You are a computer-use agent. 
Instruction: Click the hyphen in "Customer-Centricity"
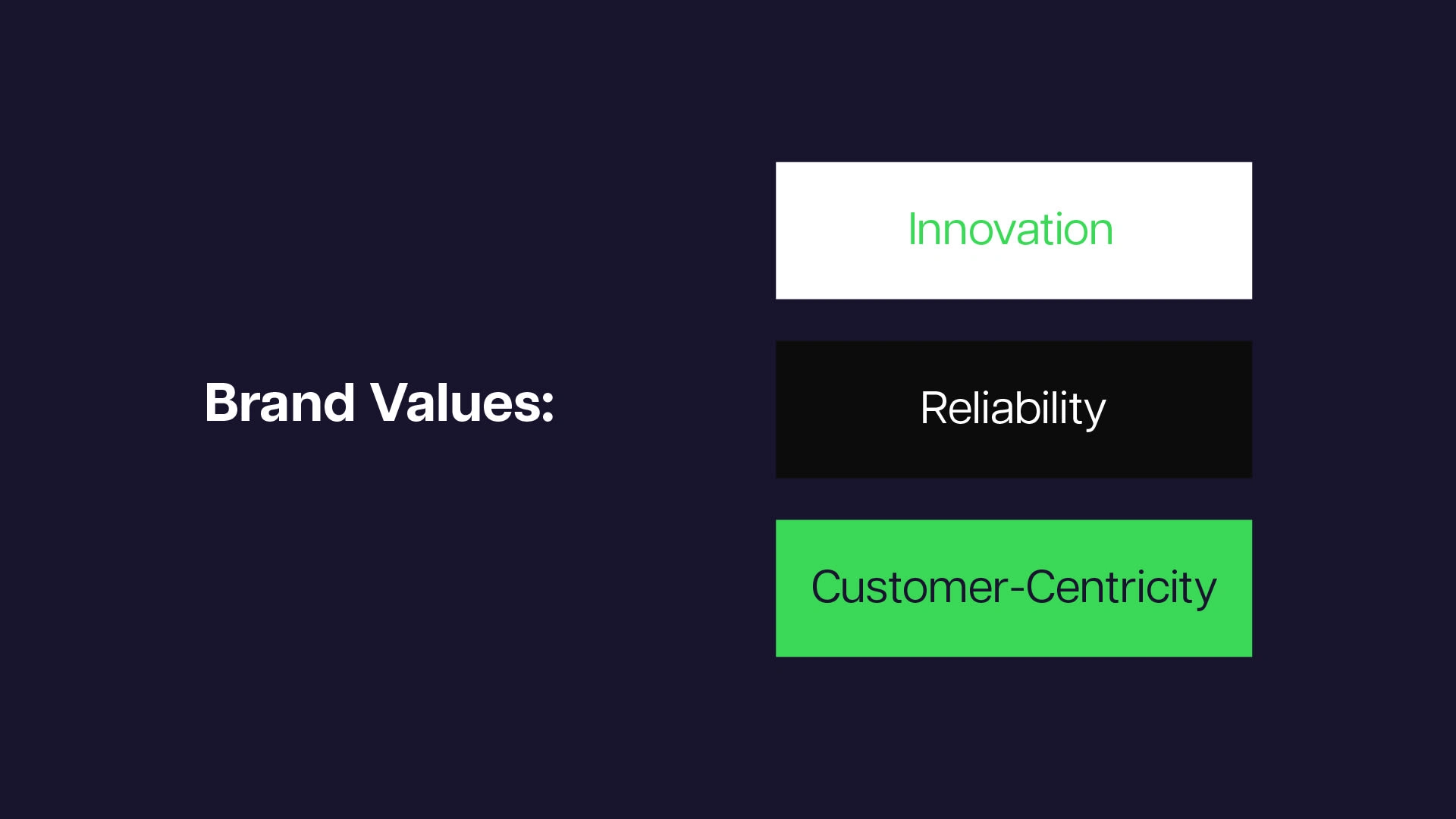click(x=1017, y=589)
